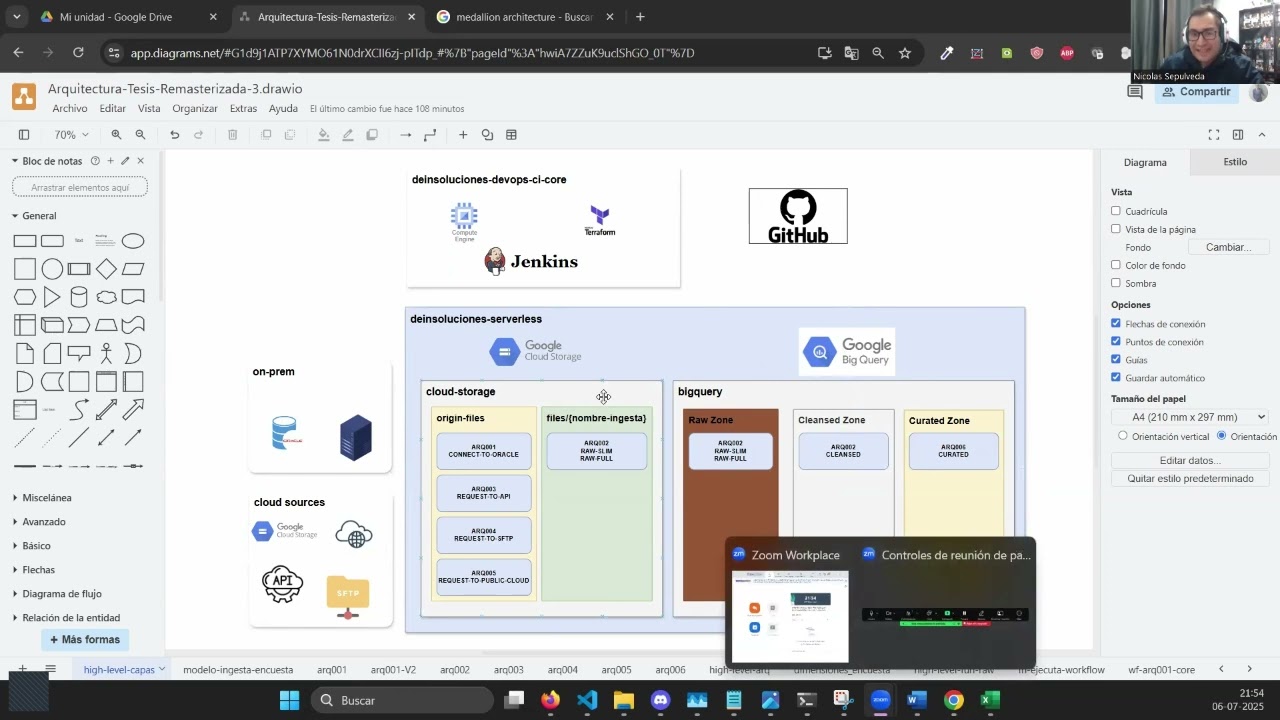Select the Orientación vertical radio button
This screenshot has height=720, width=1280.
point(1123,436)
